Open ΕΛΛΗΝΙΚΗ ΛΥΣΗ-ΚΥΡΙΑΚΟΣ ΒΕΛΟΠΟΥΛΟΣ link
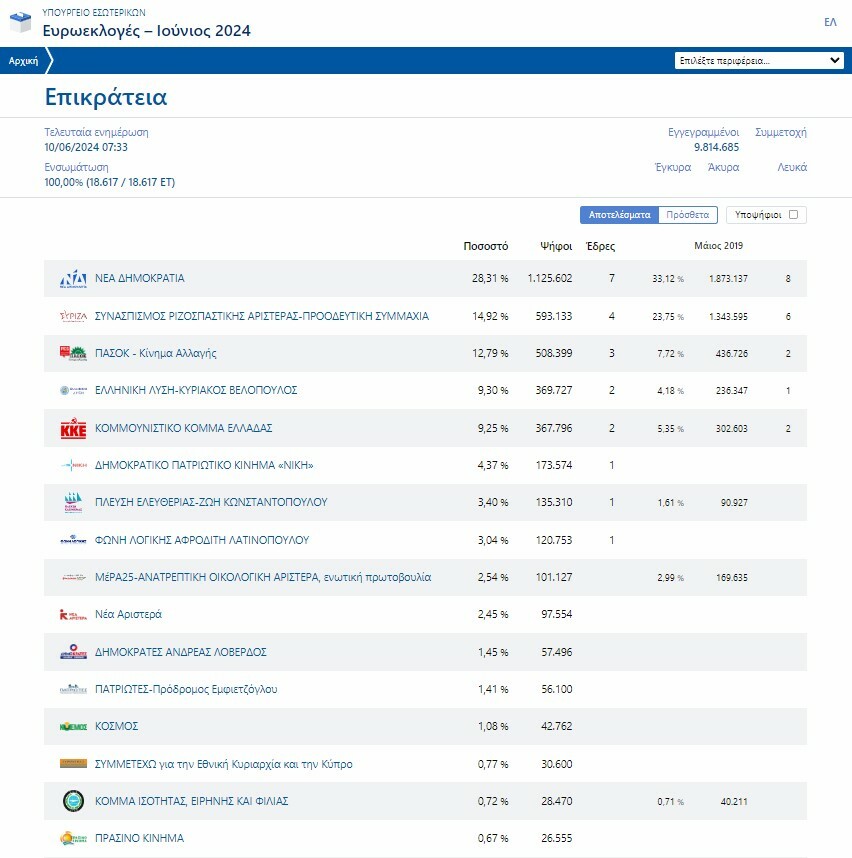The width and height of the screenshot is (852, 858). click(196, 390)
